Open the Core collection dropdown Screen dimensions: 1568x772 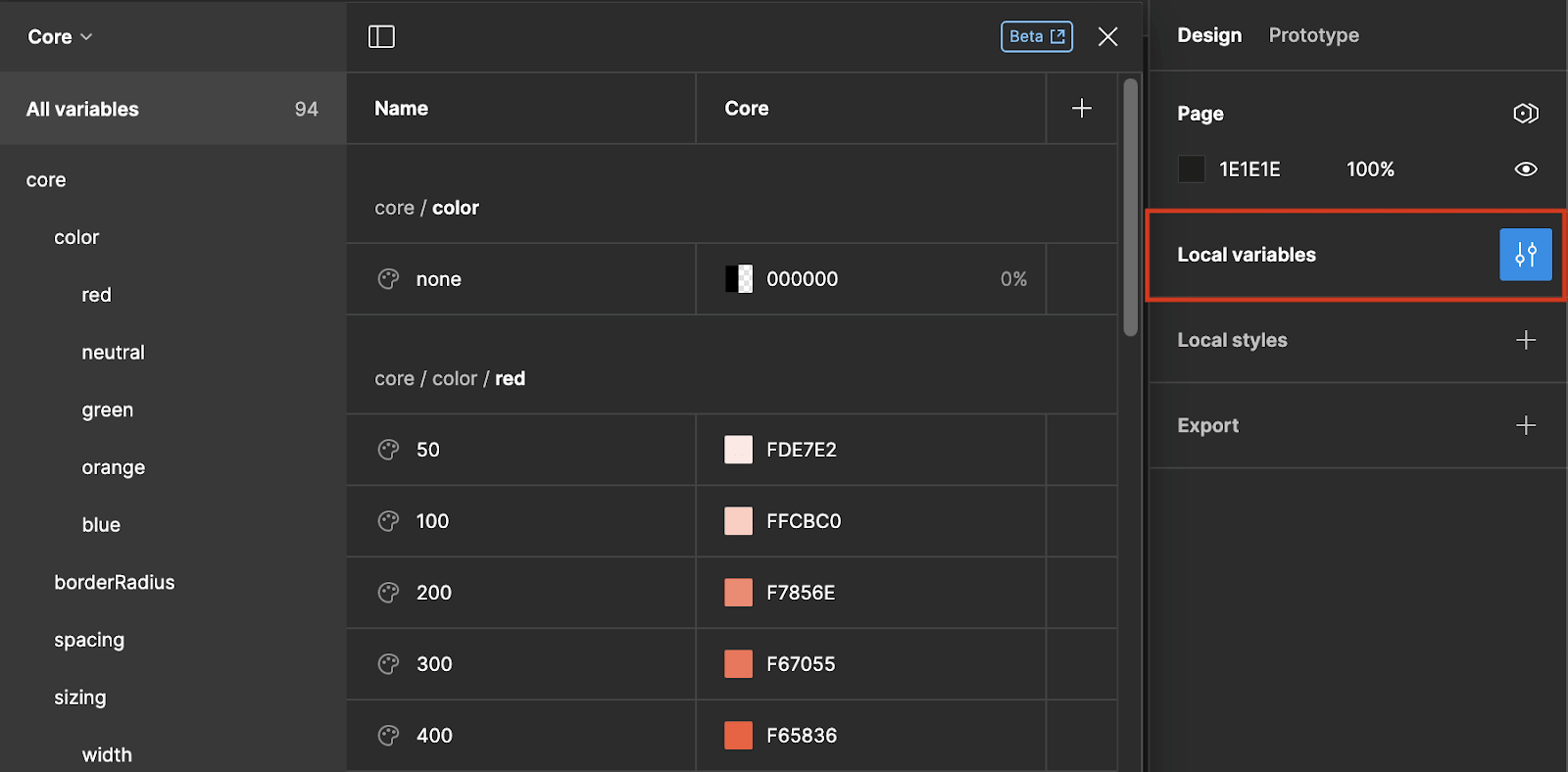click(x=60, y=36)
